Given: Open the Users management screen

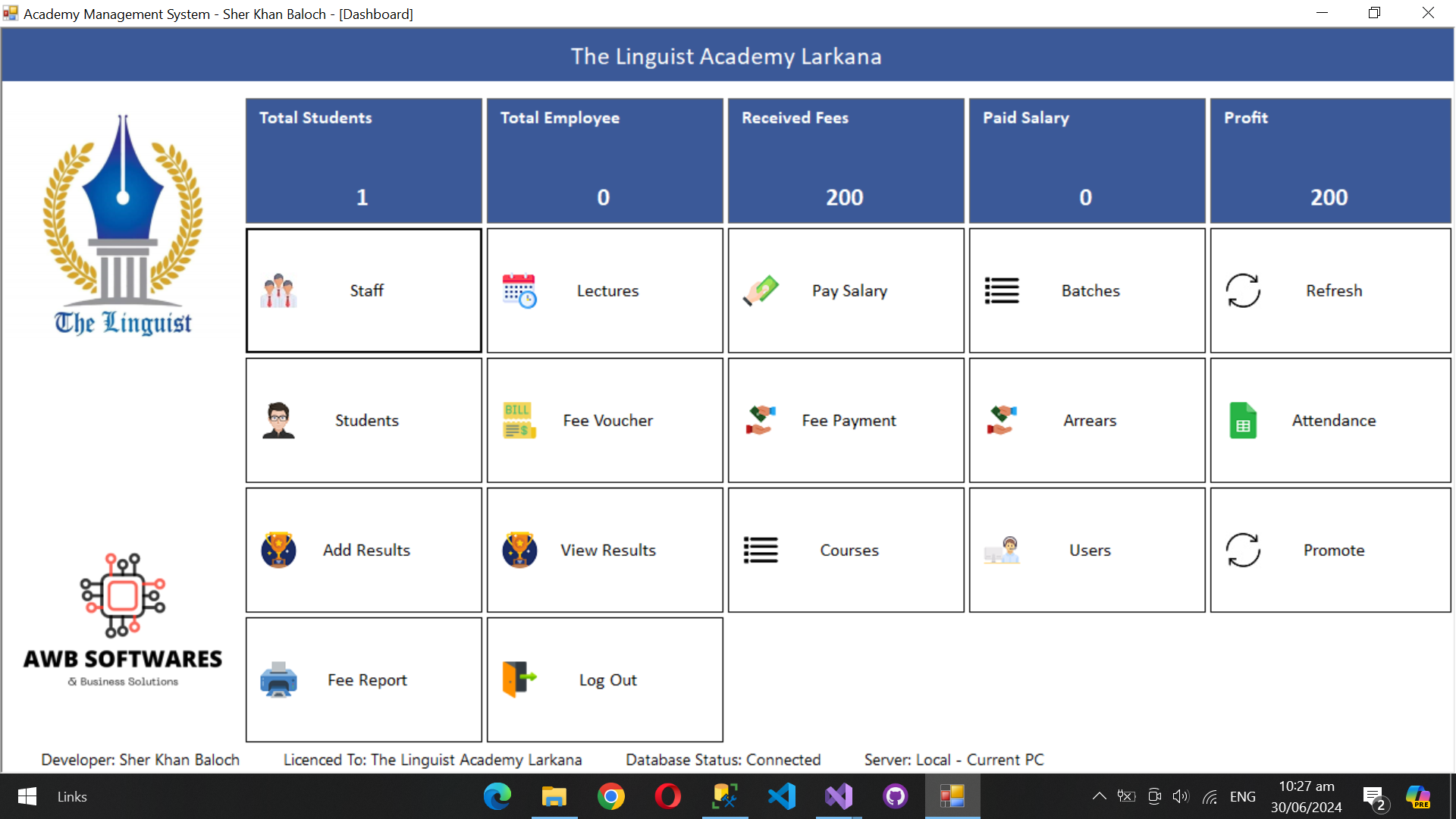Looking at the screenshot, I should 1087,550.
